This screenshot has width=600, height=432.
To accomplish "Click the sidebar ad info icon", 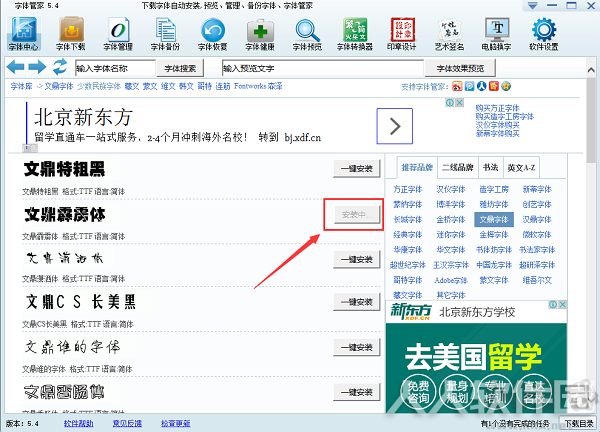I will 553,305.
